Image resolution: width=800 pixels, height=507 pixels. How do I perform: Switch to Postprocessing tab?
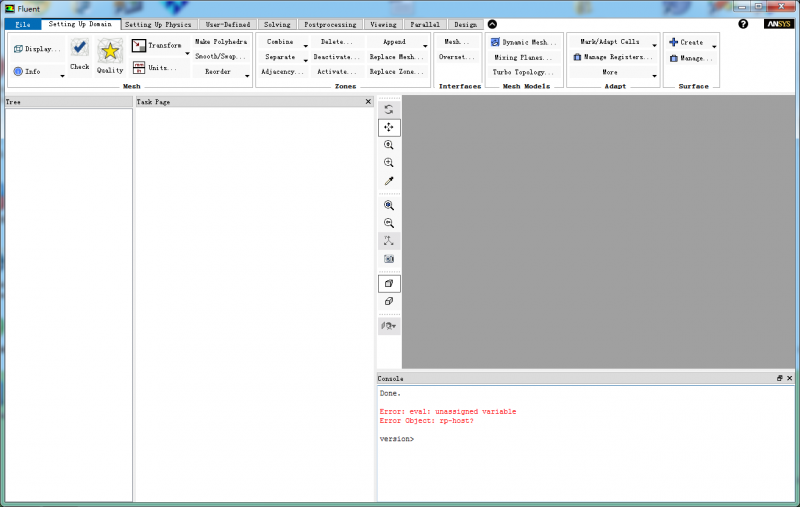click(x=330, y=24)
